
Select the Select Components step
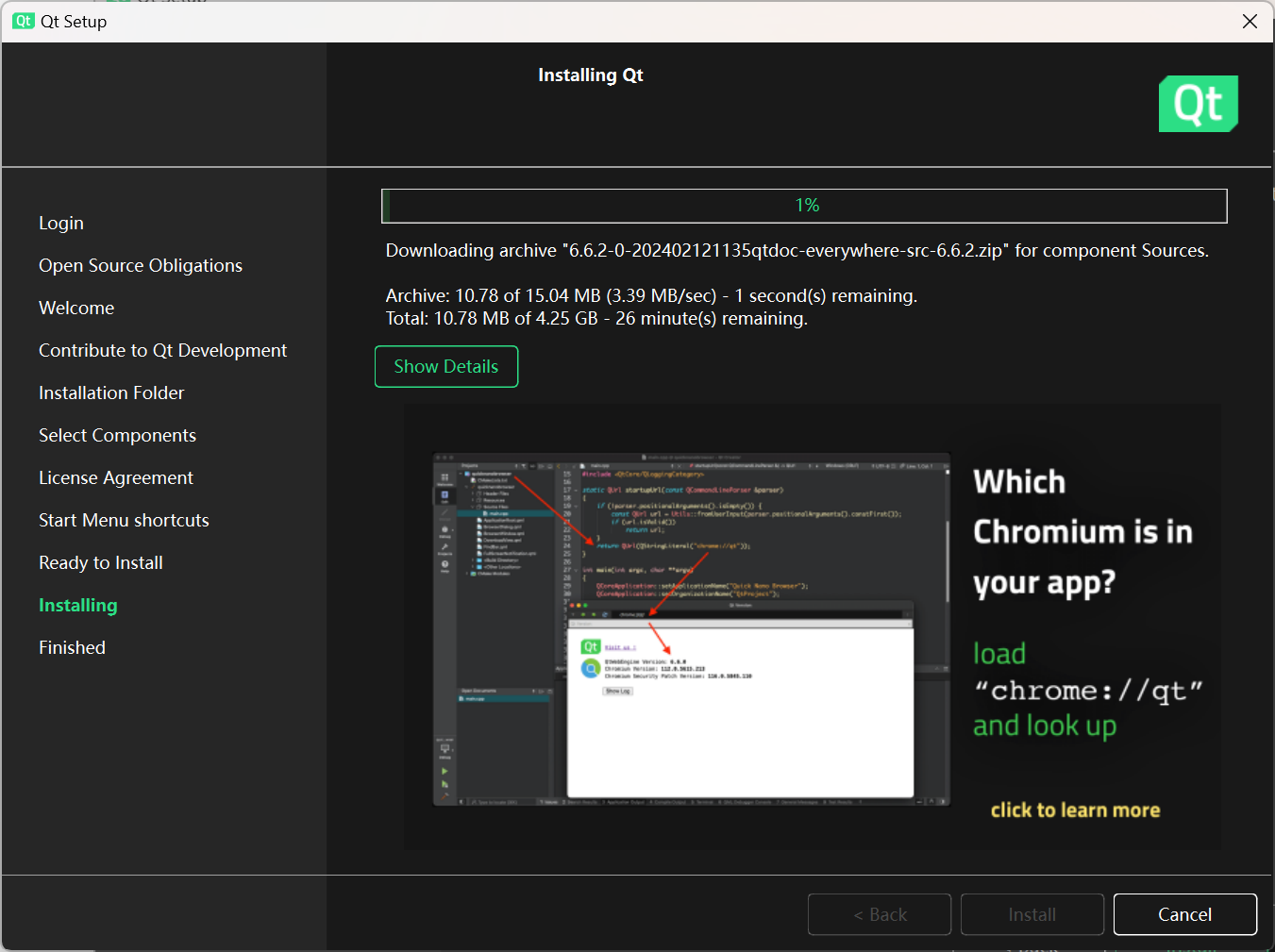point(117,436)
